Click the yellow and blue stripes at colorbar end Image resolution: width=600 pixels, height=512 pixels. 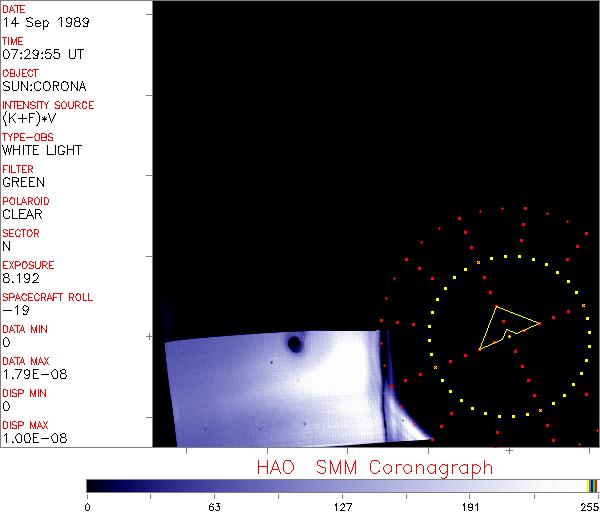point(593,485)
